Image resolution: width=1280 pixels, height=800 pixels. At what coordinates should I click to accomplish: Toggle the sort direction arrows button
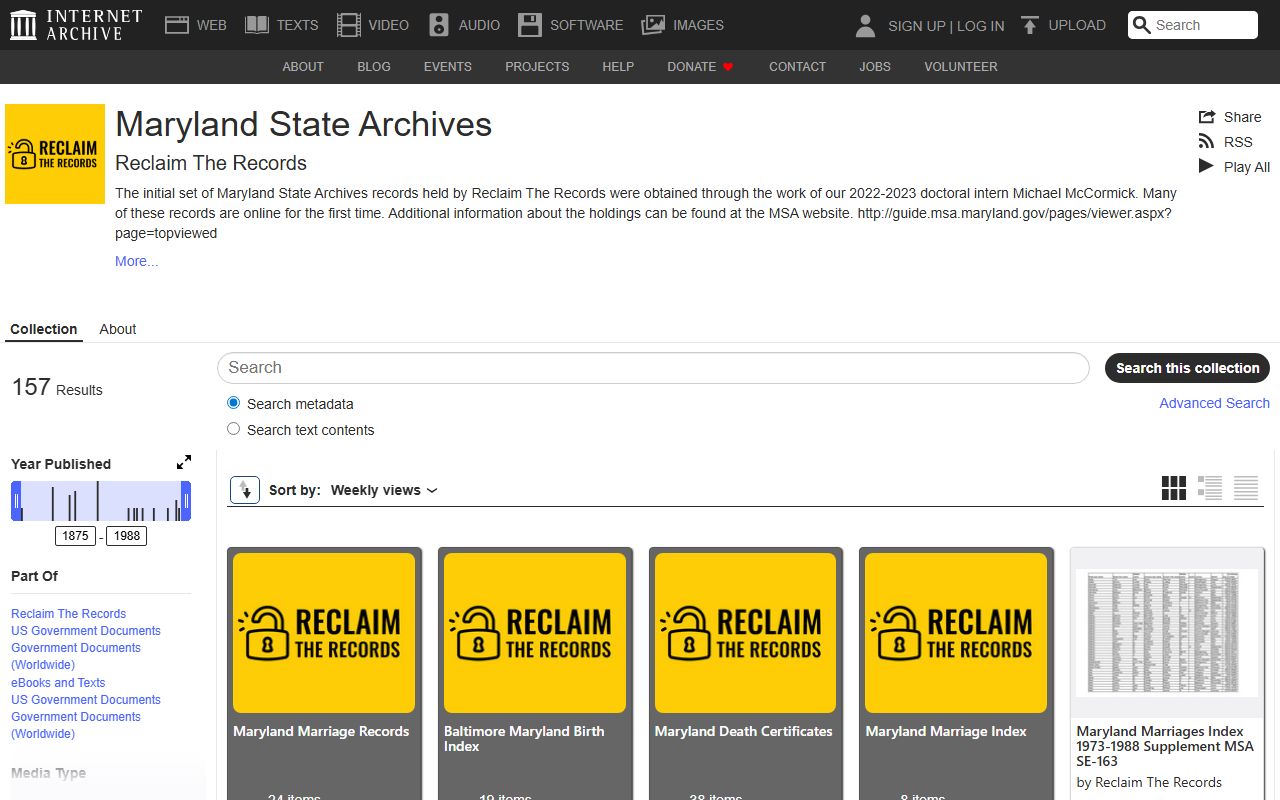click(245, 490)
